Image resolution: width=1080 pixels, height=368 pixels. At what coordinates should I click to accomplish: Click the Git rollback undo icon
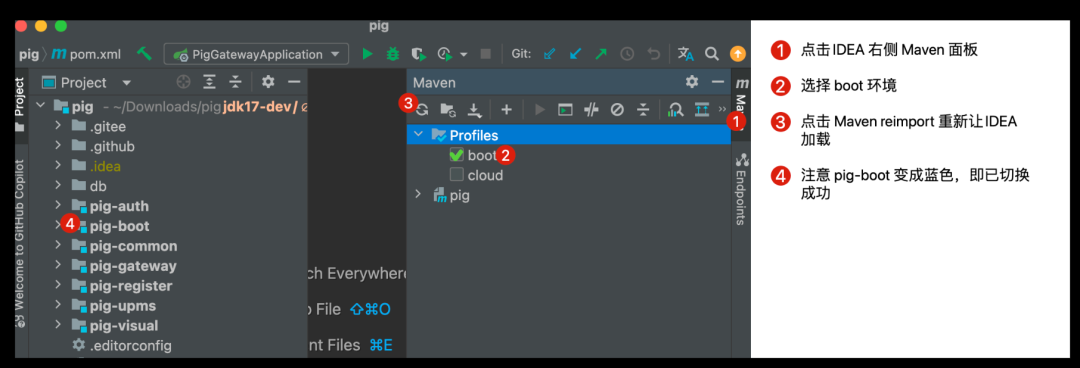click(x=654, y=54)
